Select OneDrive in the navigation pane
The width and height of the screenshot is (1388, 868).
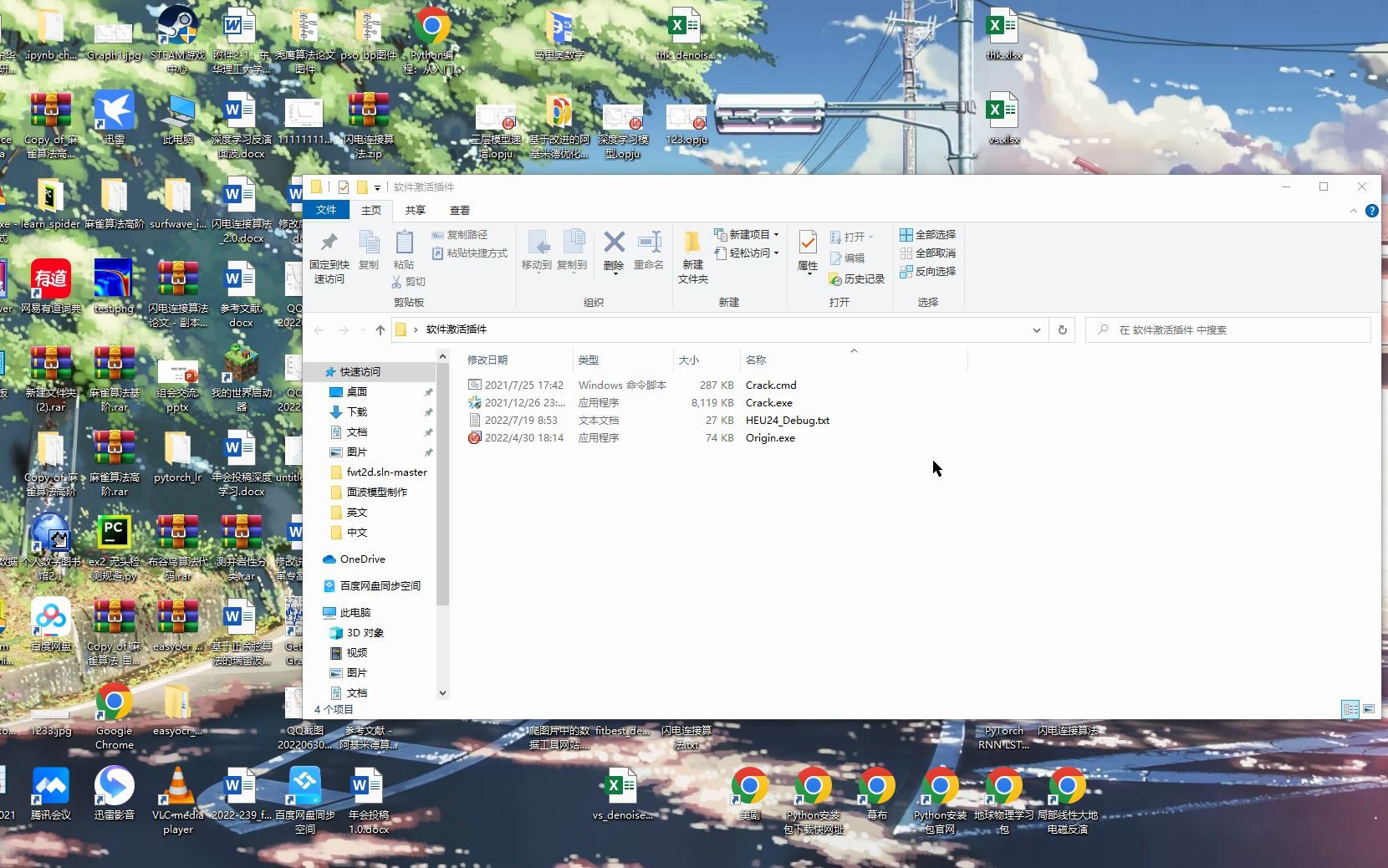pos(363,559)
